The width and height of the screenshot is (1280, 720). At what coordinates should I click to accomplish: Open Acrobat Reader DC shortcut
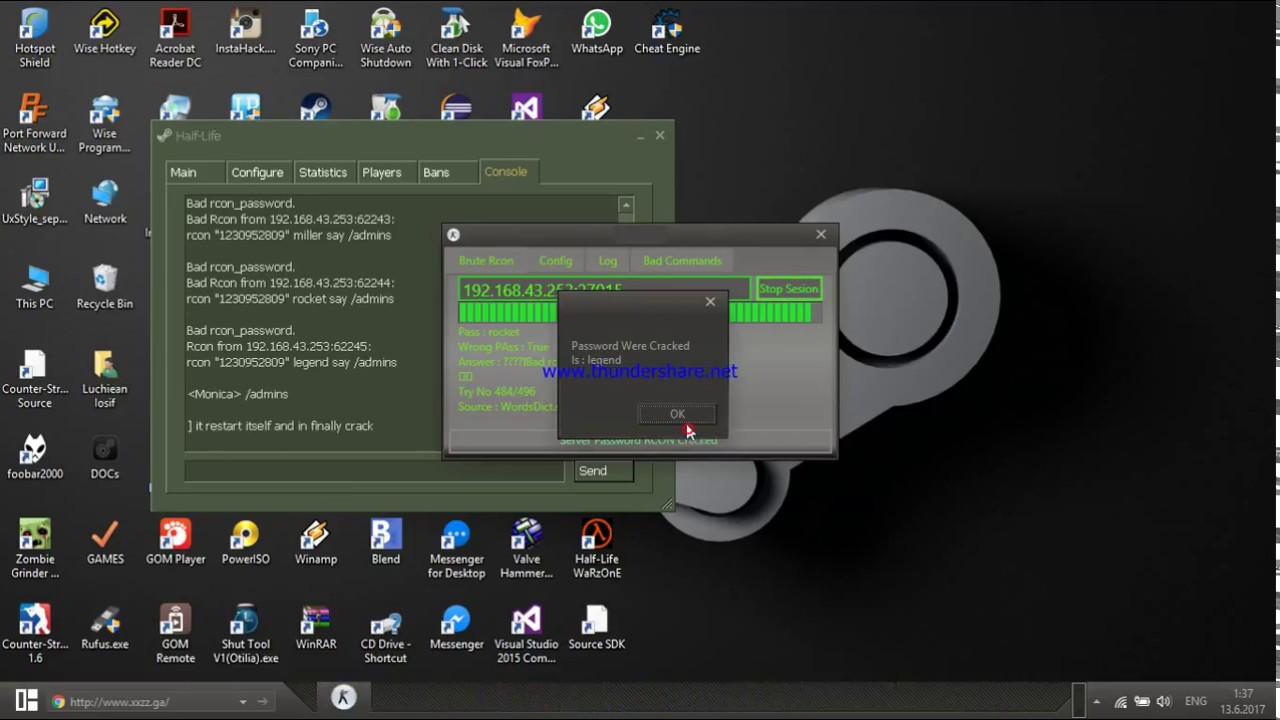pyautogui.click(x=175, y=39)
